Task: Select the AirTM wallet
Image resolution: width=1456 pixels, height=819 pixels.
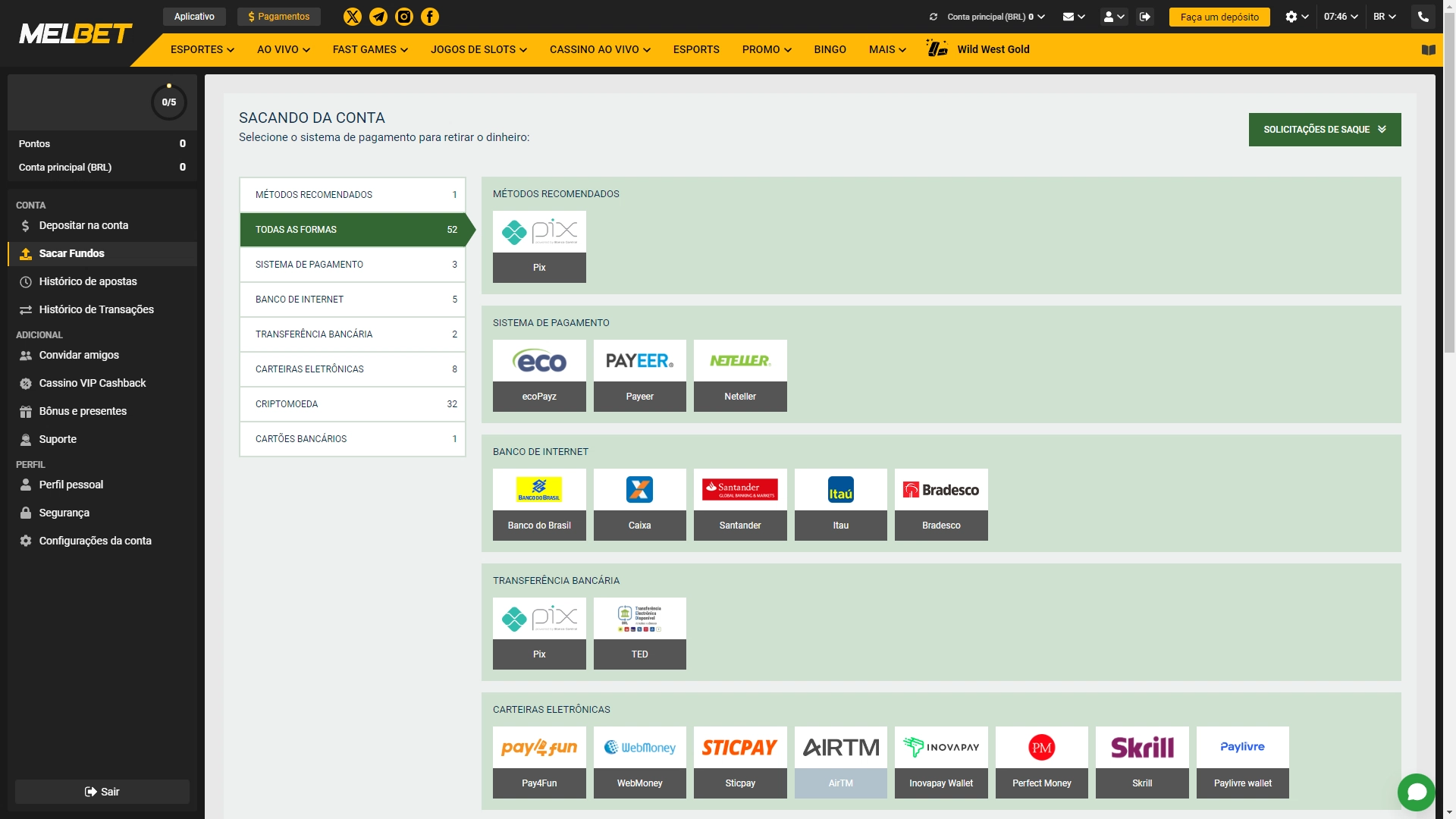Action: pyautogui.click(x=841, y=762)
